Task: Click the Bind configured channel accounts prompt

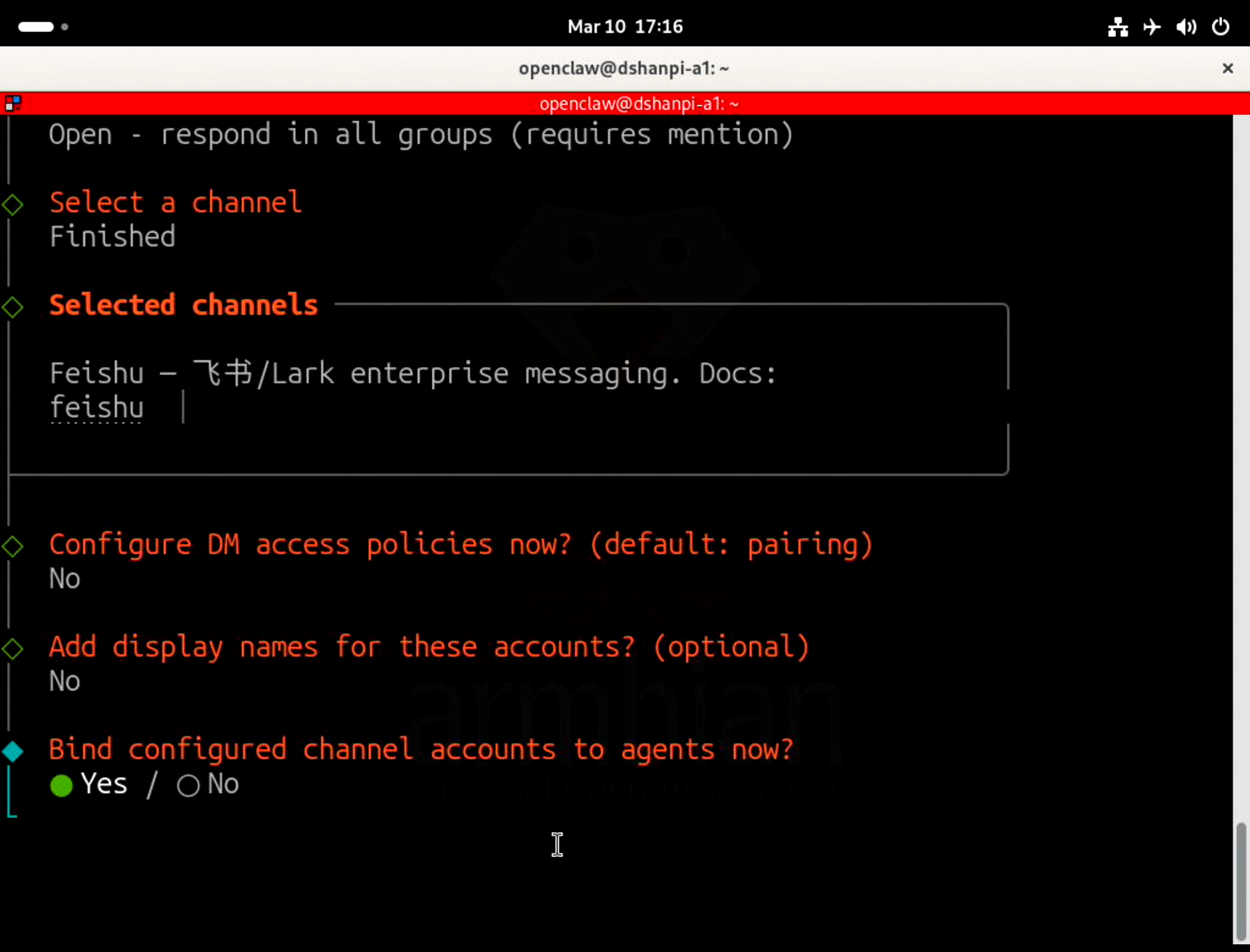Action: coord(421,750)
